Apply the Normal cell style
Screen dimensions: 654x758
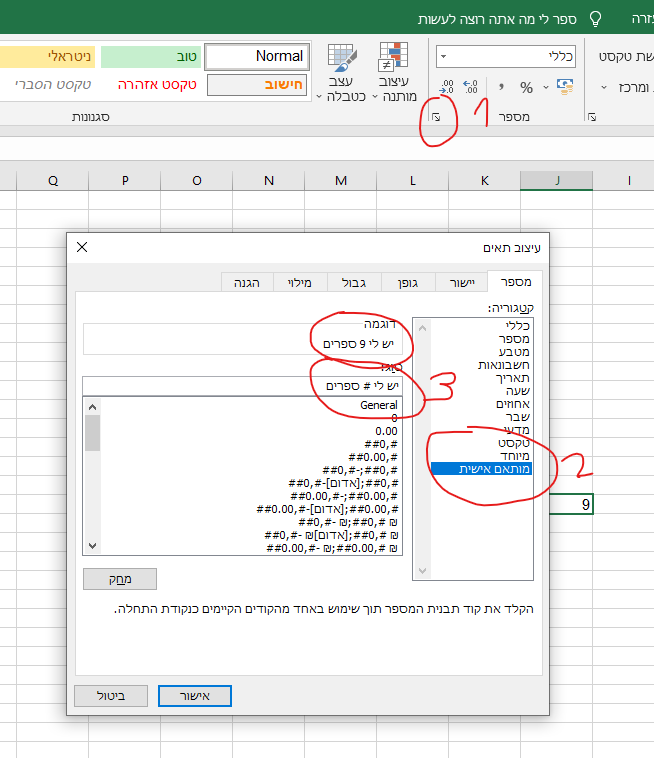point(257,57)
